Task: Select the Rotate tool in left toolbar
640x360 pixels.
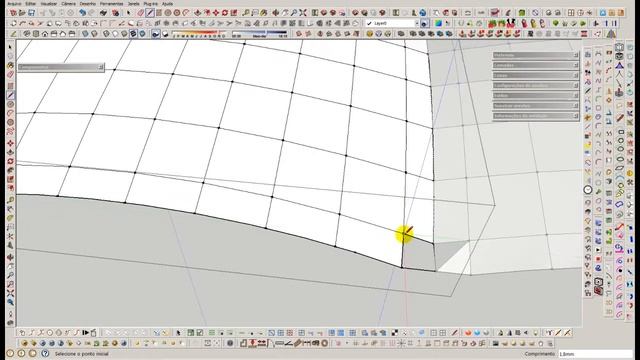Action: coord(11,161)
